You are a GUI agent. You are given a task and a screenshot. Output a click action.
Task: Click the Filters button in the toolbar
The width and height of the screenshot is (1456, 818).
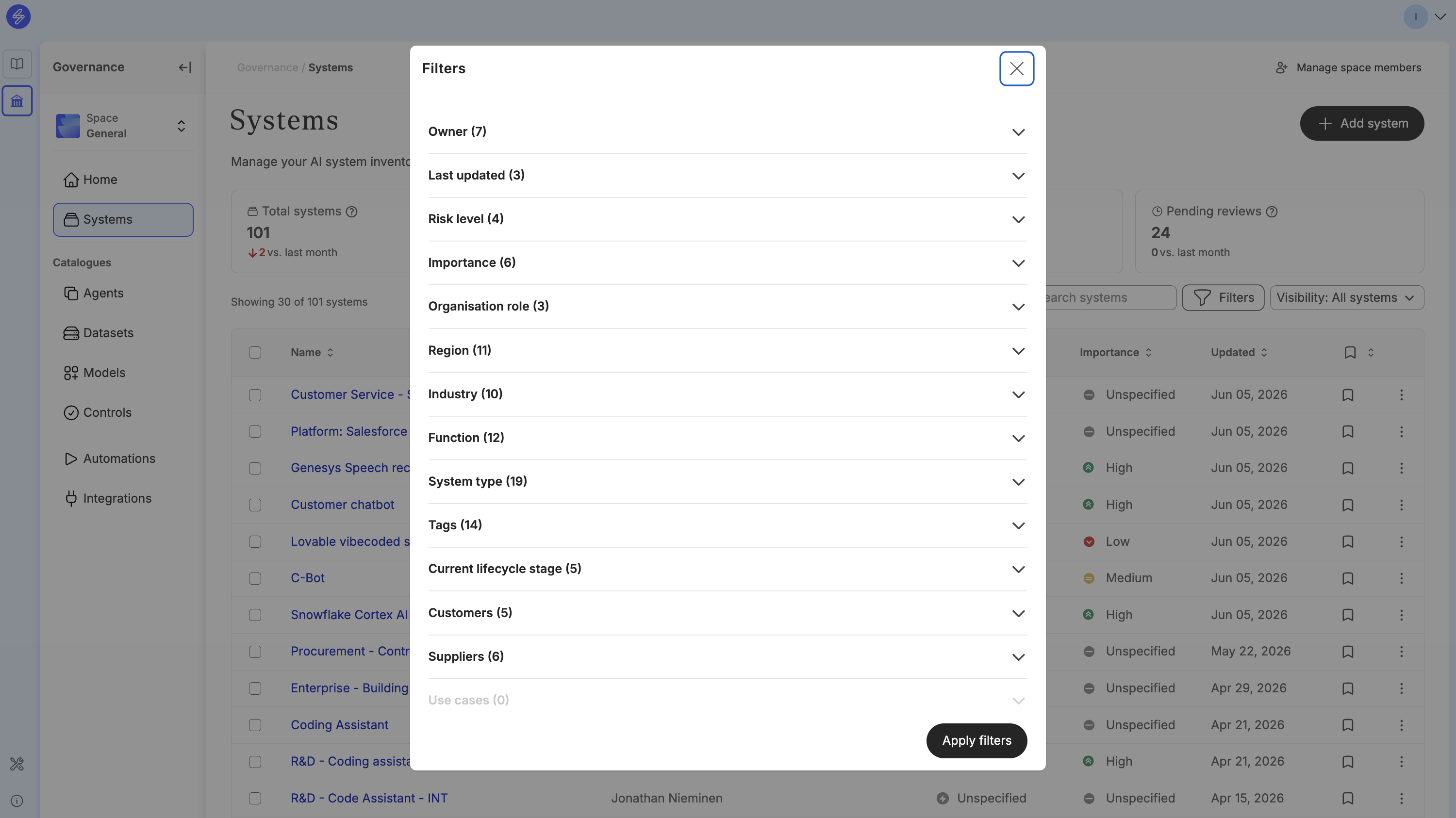coord(1223,298)
